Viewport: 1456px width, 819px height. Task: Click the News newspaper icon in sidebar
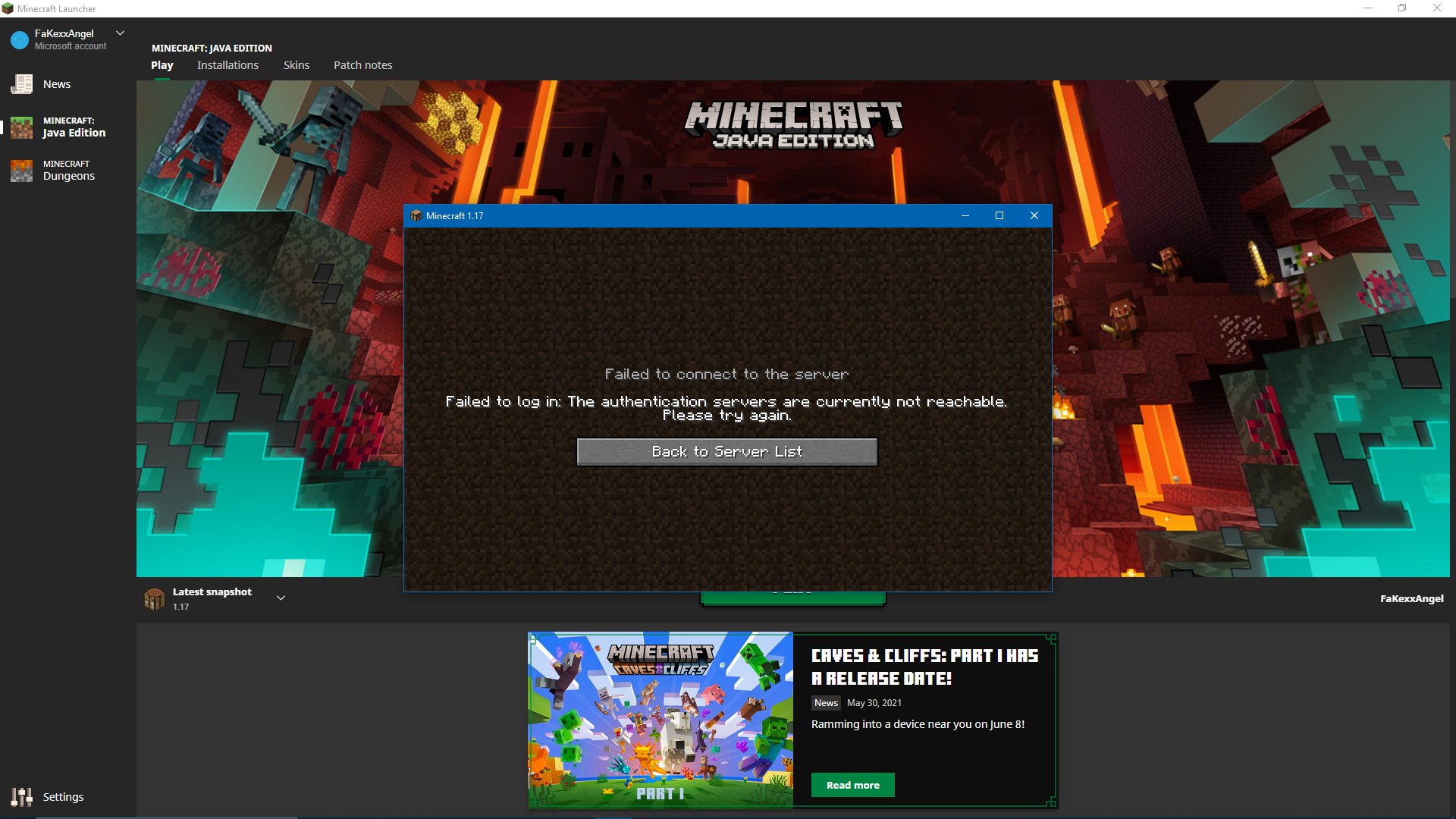21,84
